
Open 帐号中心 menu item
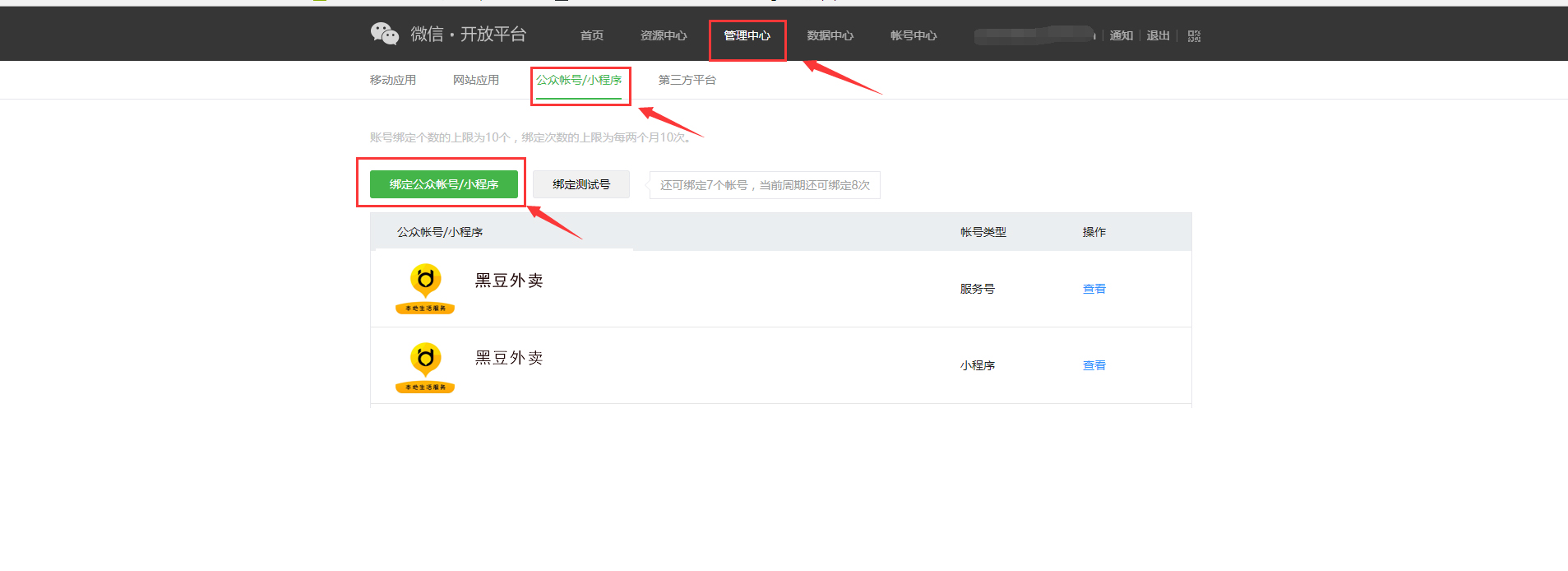(914, 35)
